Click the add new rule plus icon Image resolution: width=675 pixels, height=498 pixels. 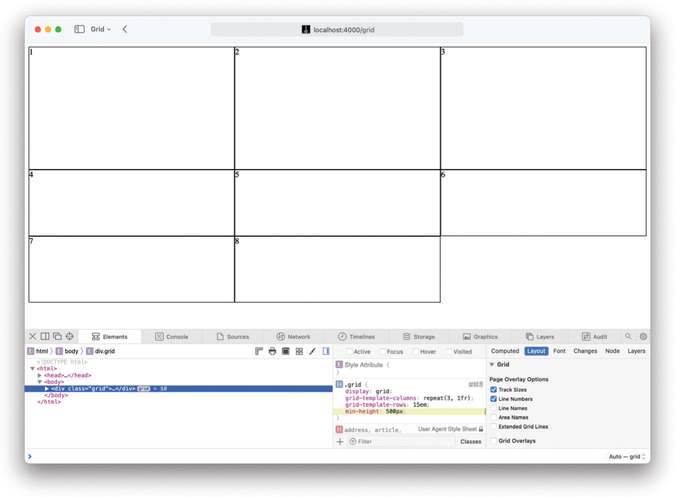[x=340, y=441]
